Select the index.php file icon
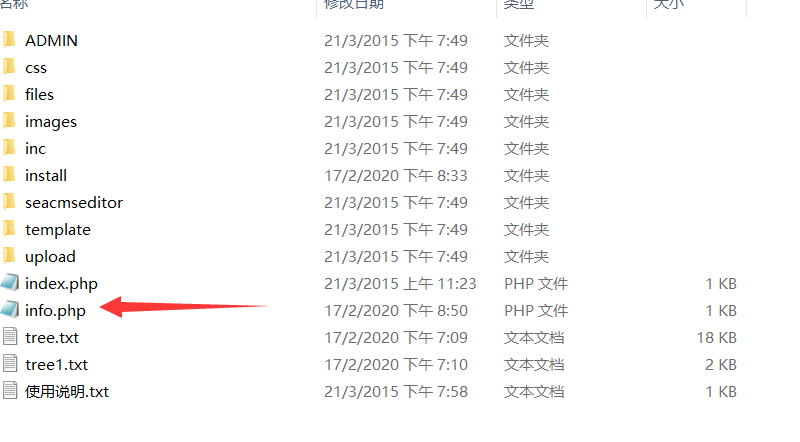 click(x=10, y=283)
